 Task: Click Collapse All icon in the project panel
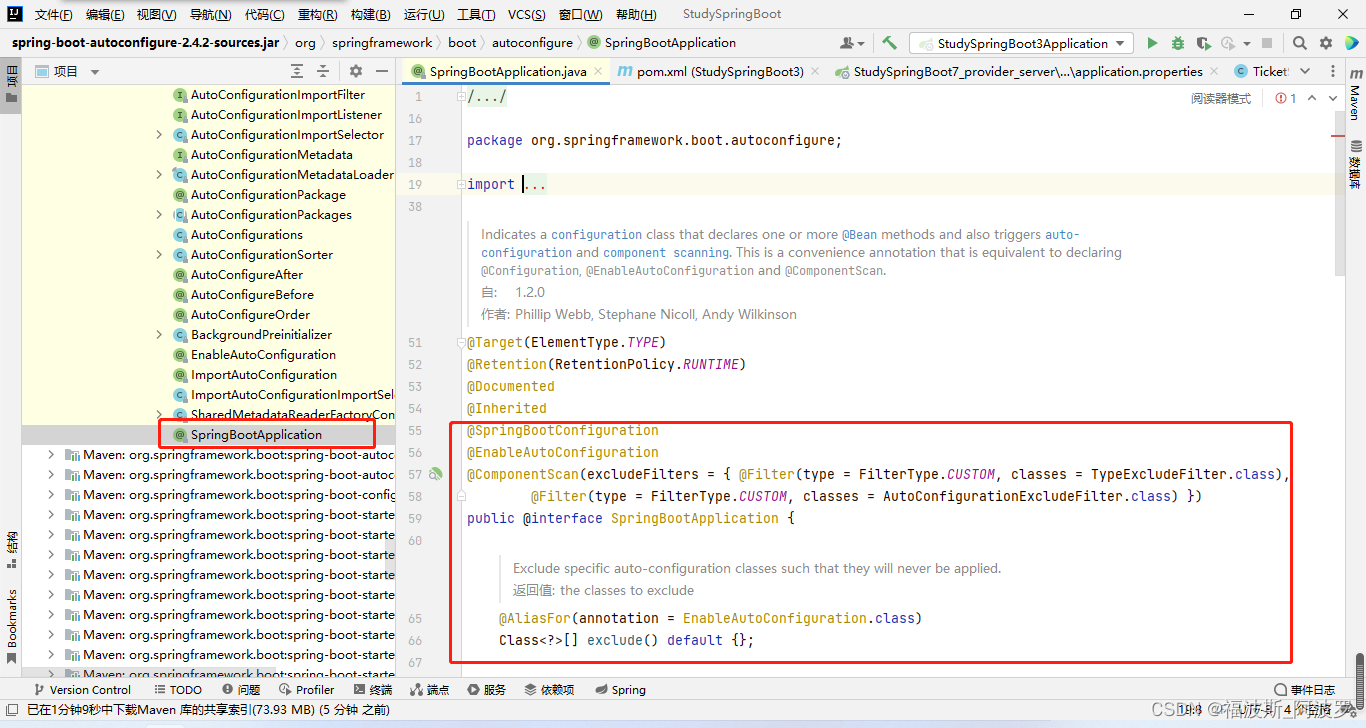coord(323,71)
